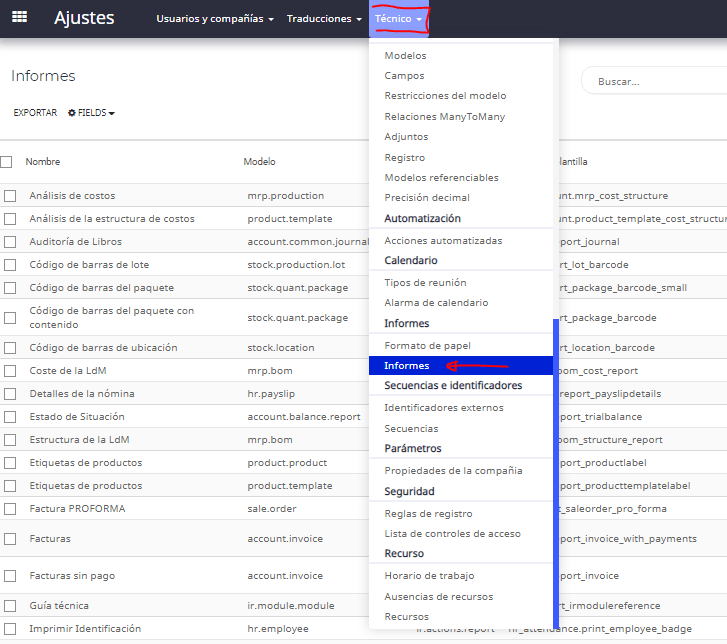Open Lista de controles de acceso entry

pyautogui.click(x=453, y=534)
